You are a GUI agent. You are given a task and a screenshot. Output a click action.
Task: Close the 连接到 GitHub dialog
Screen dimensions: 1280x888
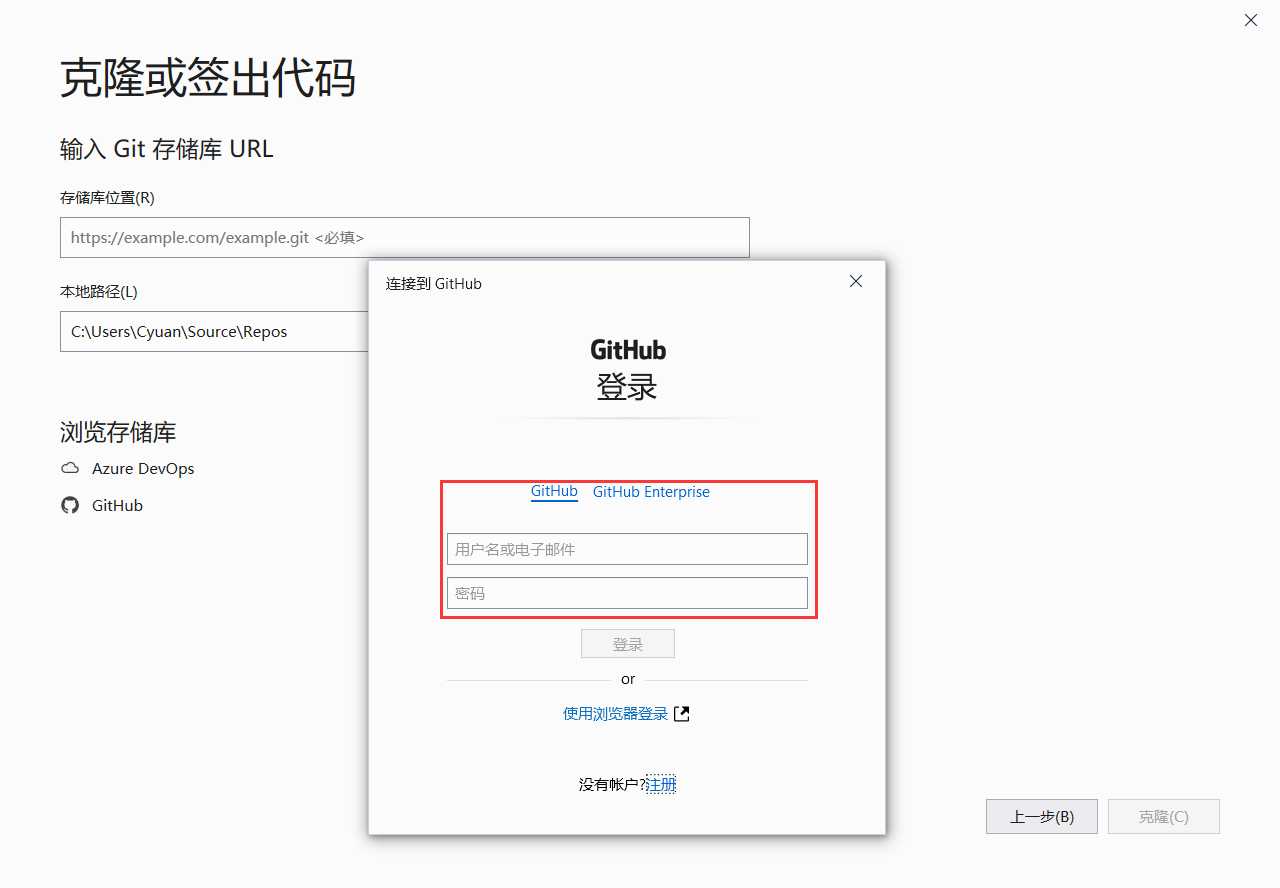point(855,282)
